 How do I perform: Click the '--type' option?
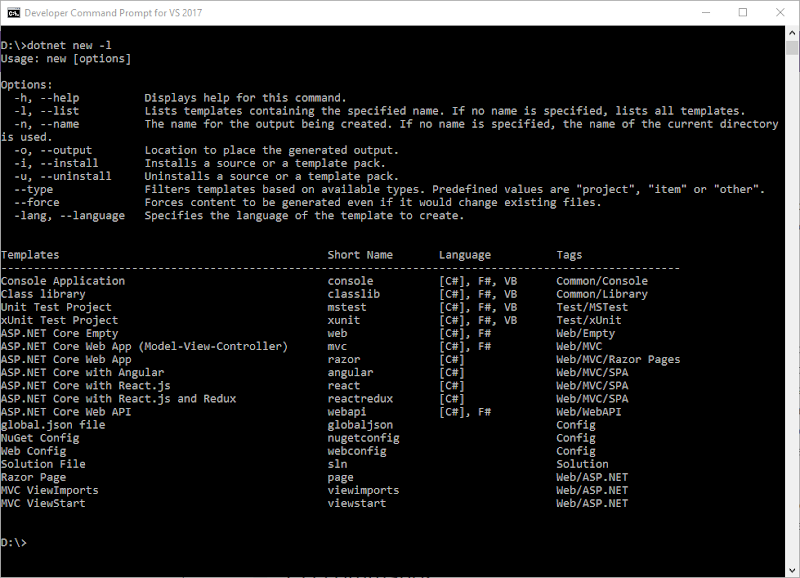click(x=33, y=190)
